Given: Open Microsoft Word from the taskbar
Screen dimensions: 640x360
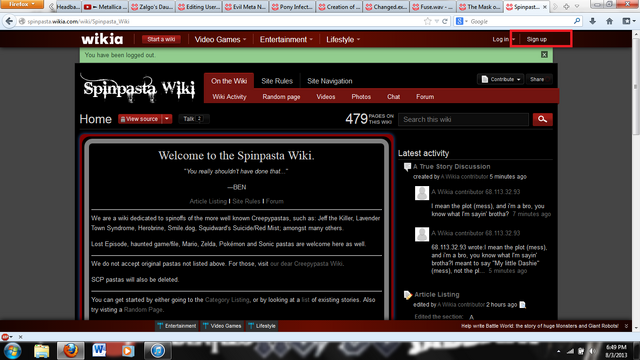Looking at the screenshot, I should click(x=99, y=351).
